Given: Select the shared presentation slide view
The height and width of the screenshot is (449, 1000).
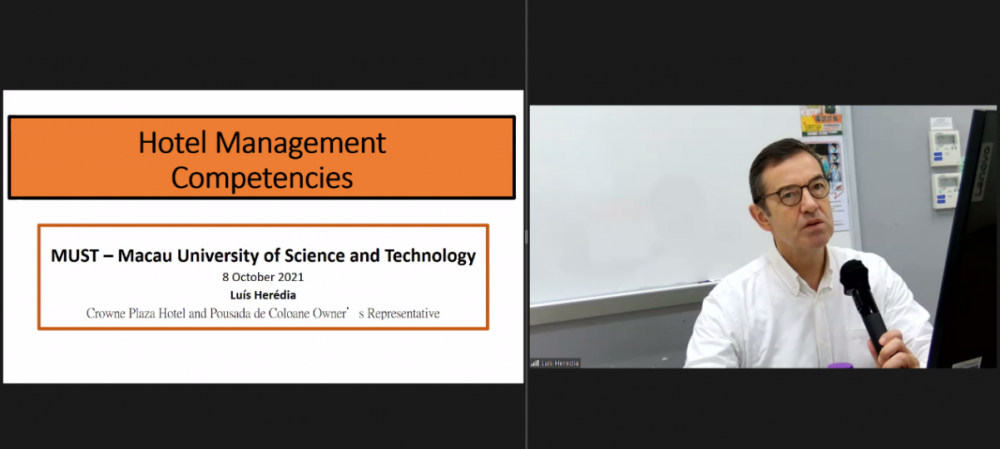Looking at the screenshot, I should (x=263, y=237).
